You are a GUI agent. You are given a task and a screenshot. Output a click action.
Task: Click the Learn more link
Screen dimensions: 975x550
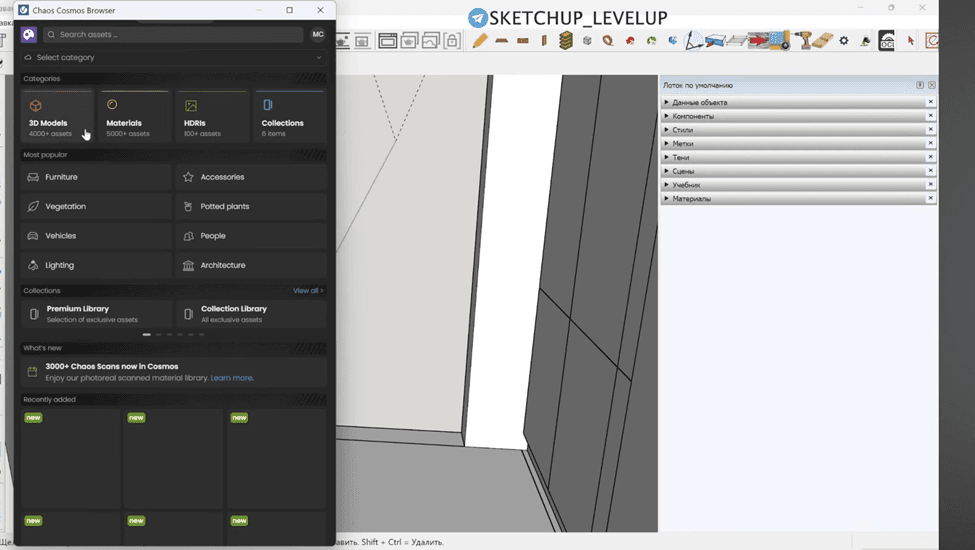(231, 378)
